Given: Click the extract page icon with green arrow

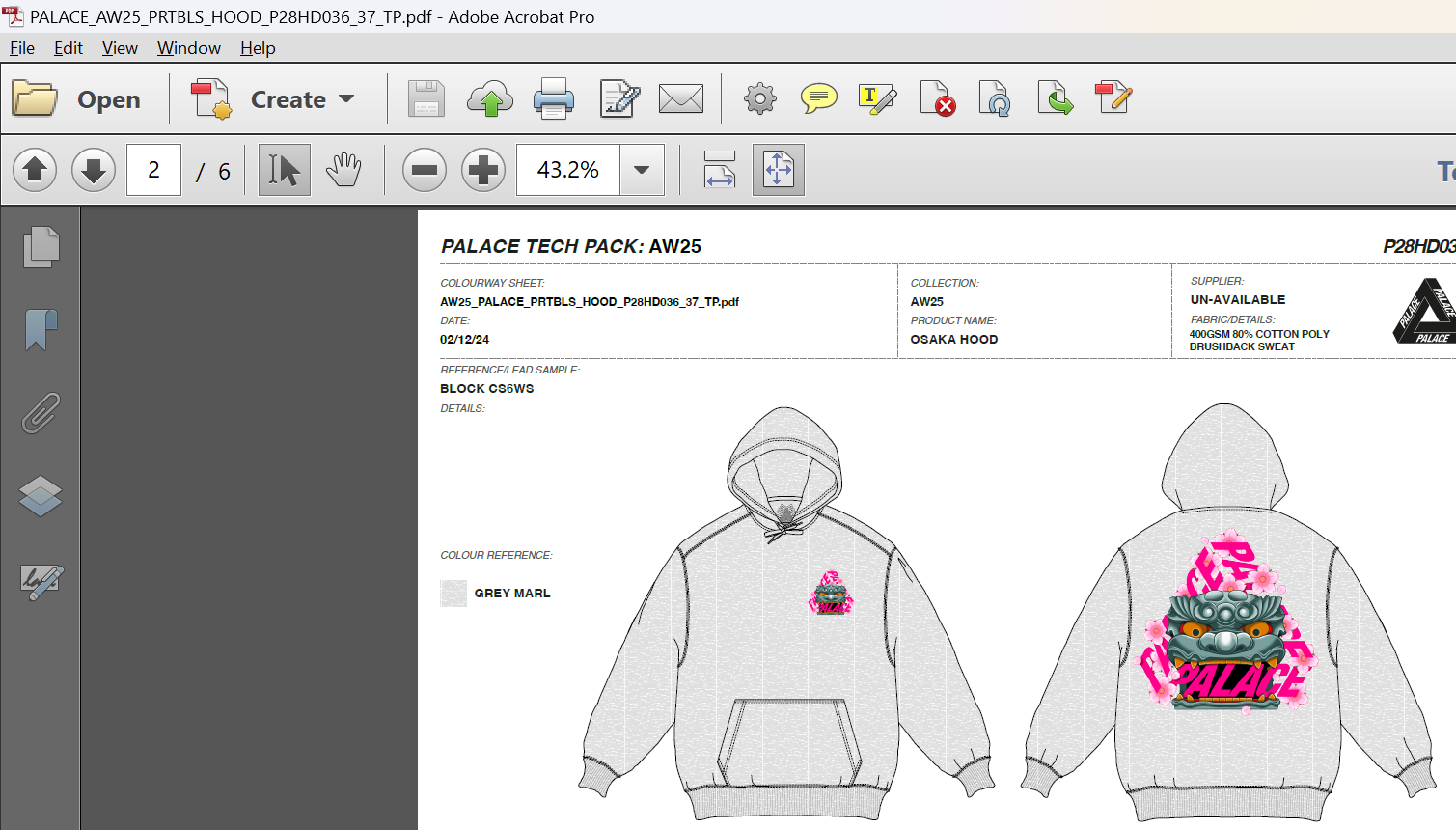Looking at the screenshot, I should tap(1055, 98).
